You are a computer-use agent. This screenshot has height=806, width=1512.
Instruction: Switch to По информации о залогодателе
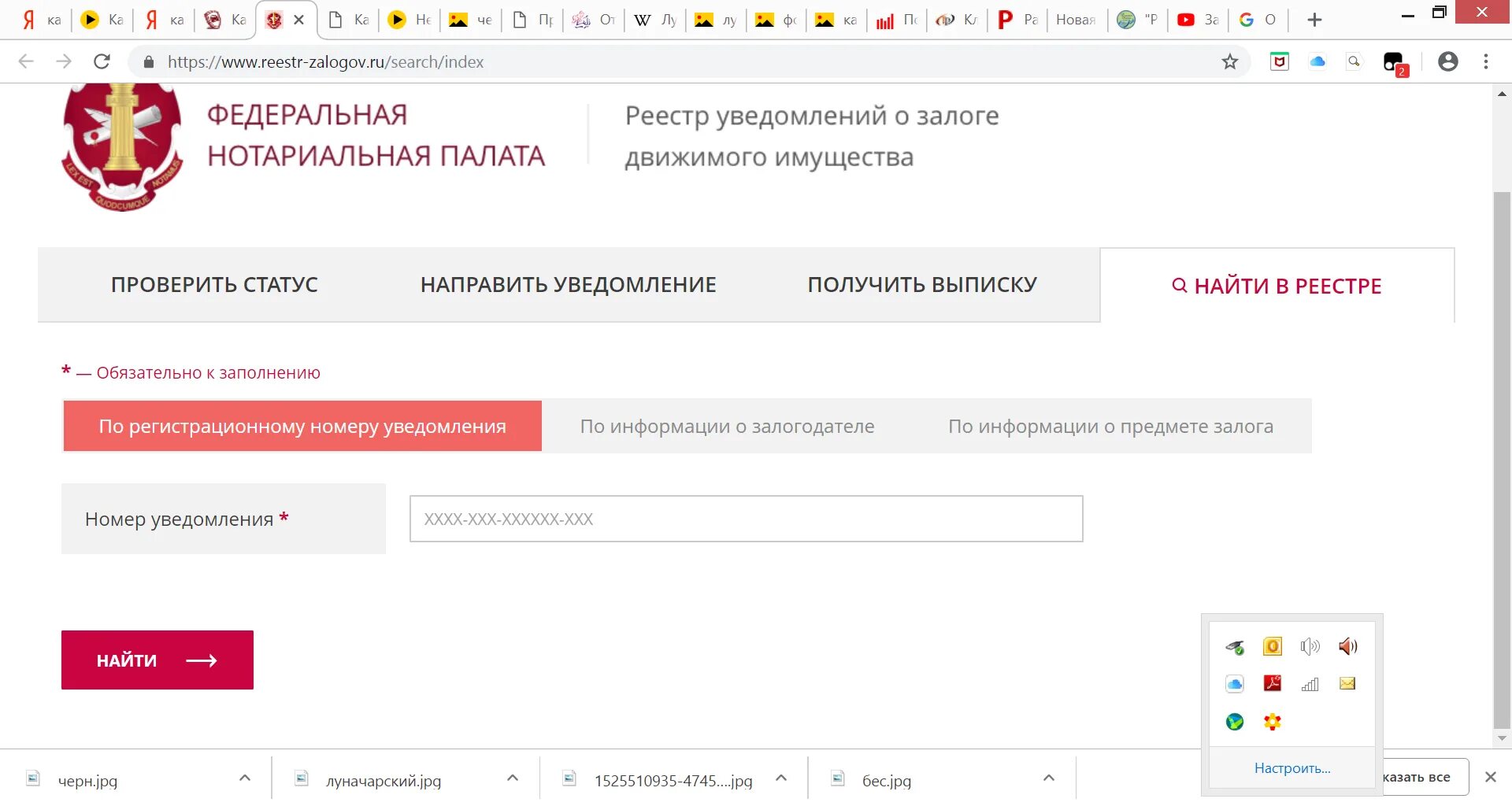click(x=727, y=426)
